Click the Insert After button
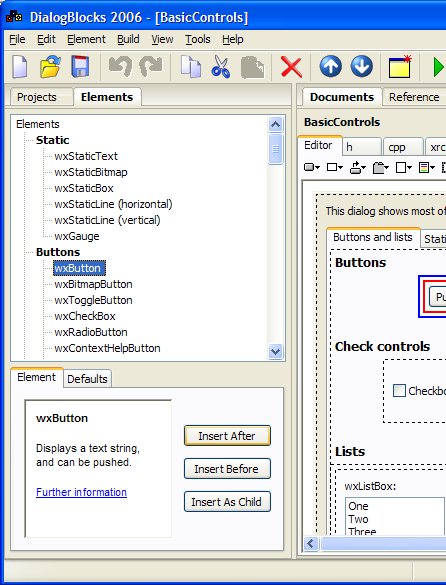The height and width of the screenshot is (585, 446). 227,436
